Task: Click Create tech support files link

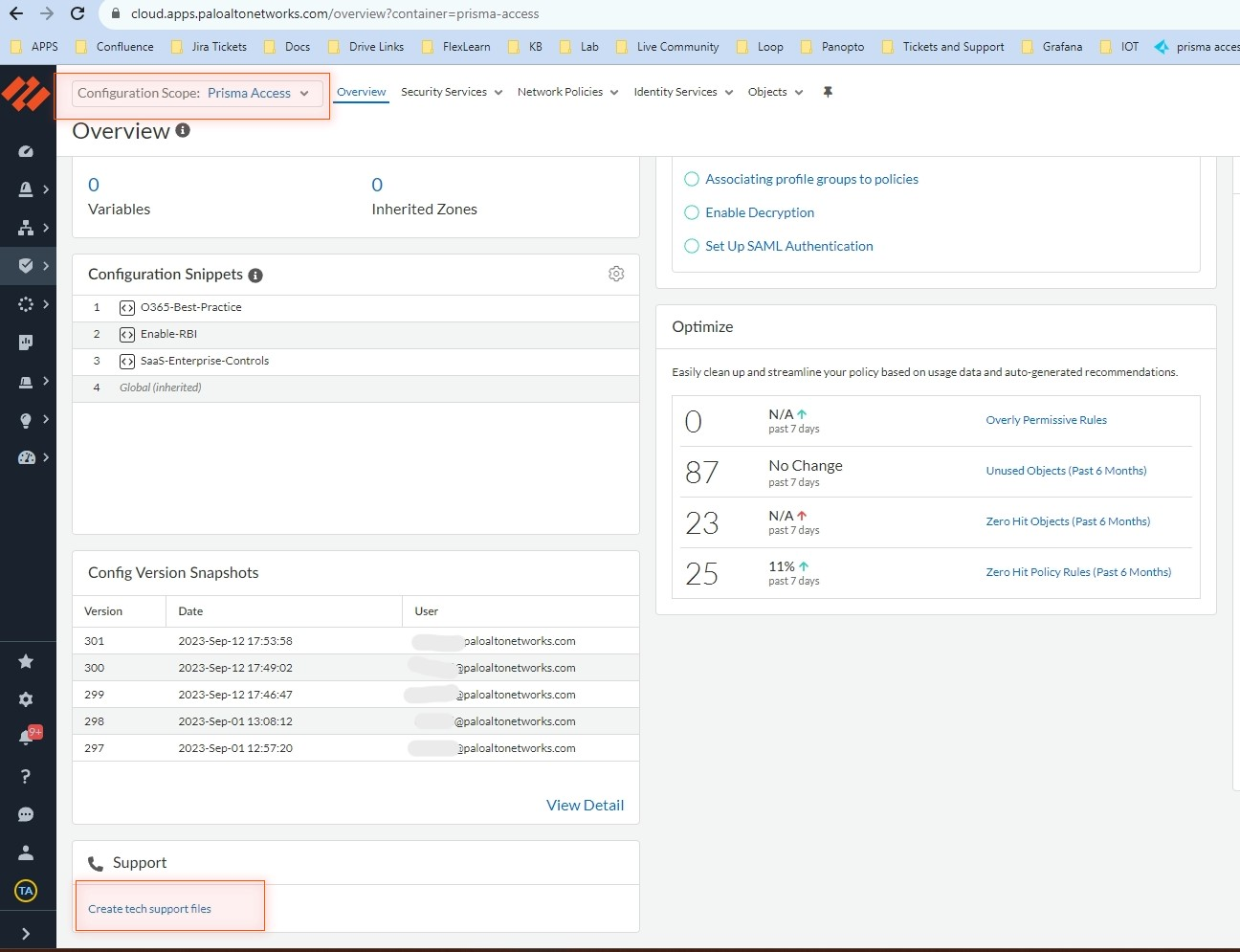Action: click(x=149, y=909)
